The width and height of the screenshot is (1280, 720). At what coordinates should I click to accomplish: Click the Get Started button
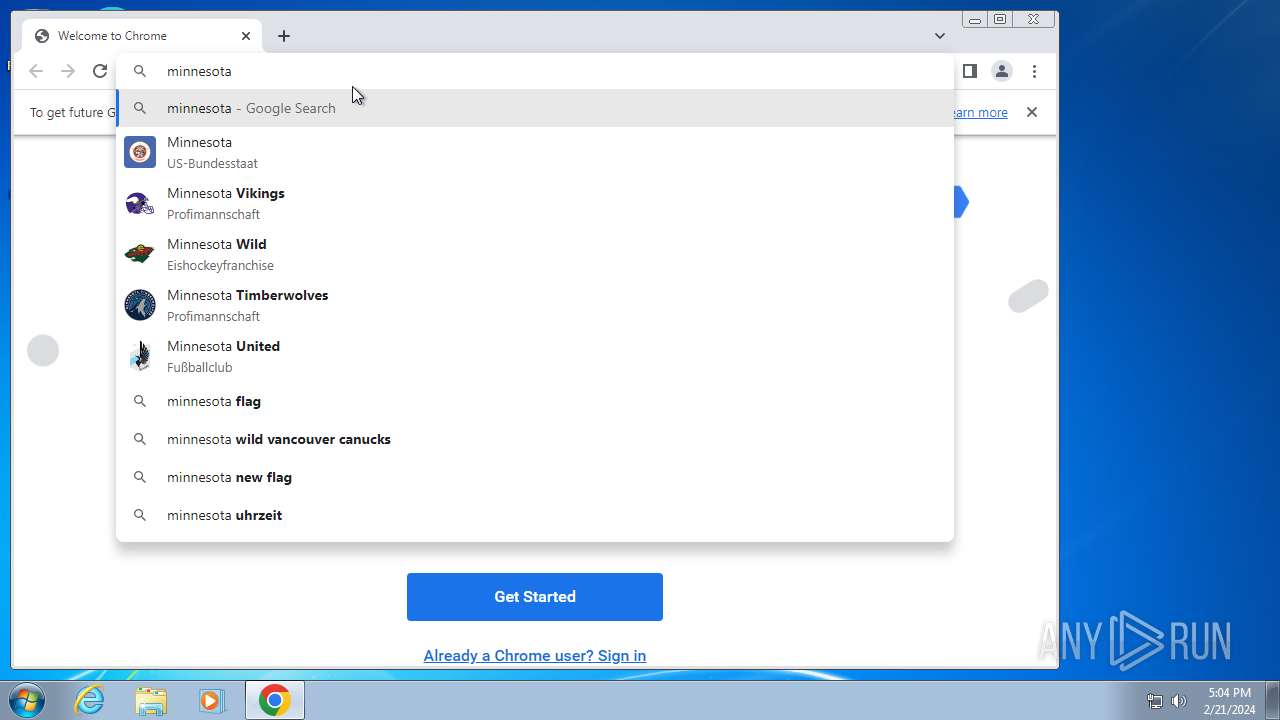point(535,597)
